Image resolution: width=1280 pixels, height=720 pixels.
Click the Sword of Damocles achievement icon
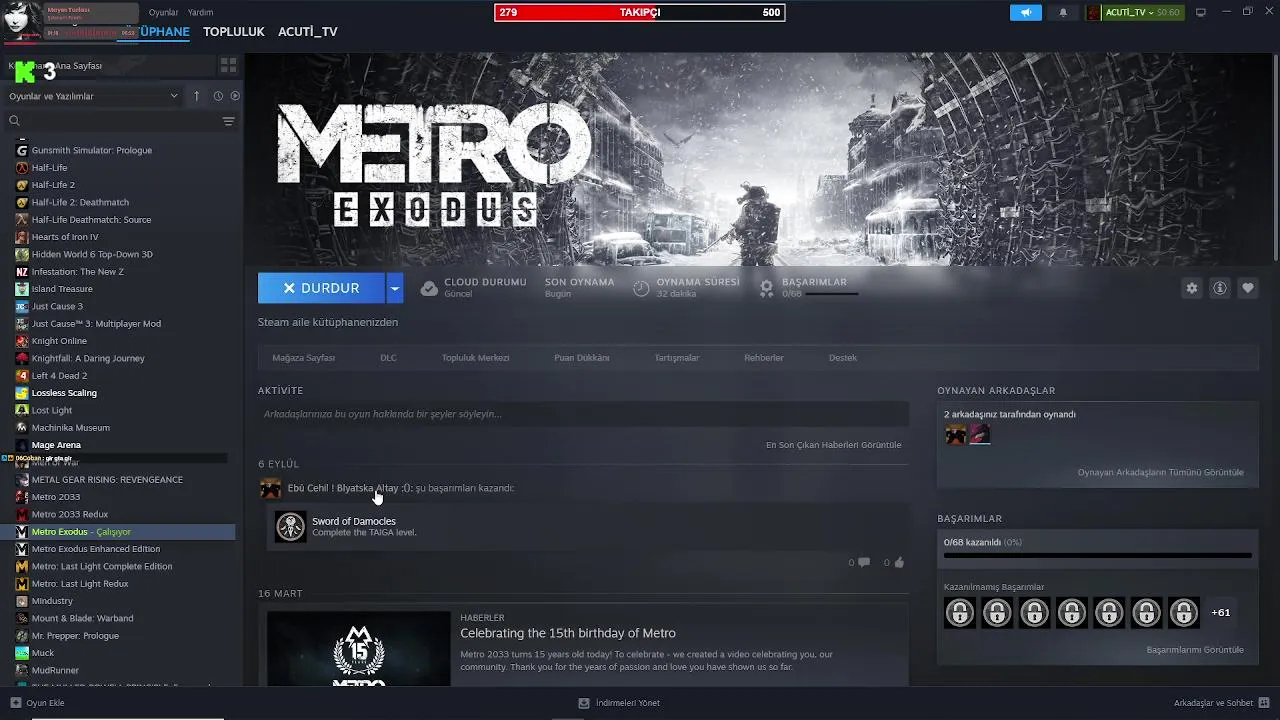click(290, 526)
